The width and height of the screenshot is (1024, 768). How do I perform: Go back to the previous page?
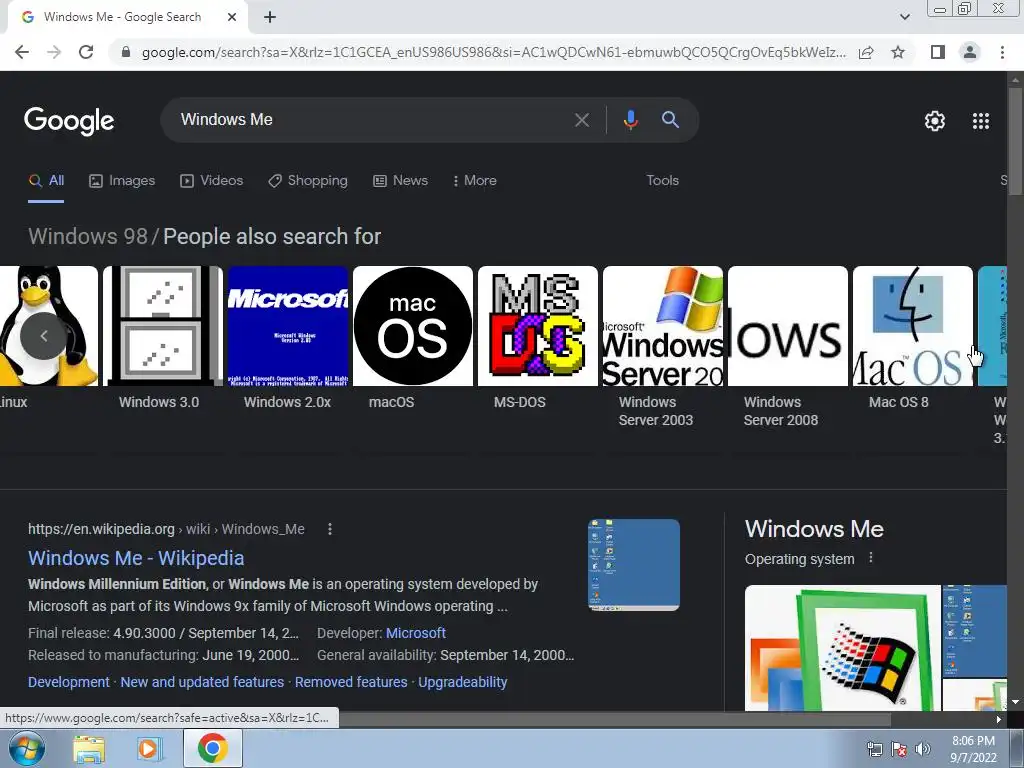(x=22, y=52)
